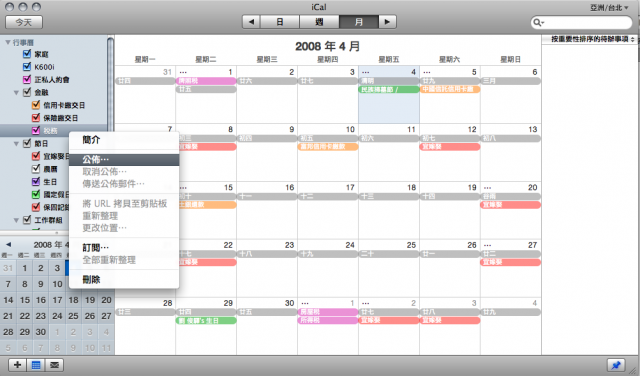The image size is (640, 376).
Task: Uncheck the 金融 group checkbox
Action: tap(27, 92)
